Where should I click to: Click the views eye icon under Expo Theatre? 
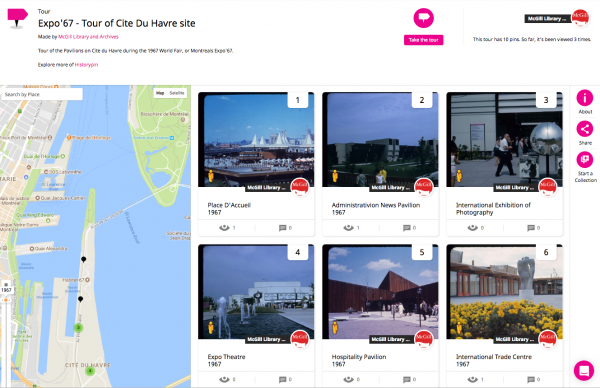click(224, 380)
